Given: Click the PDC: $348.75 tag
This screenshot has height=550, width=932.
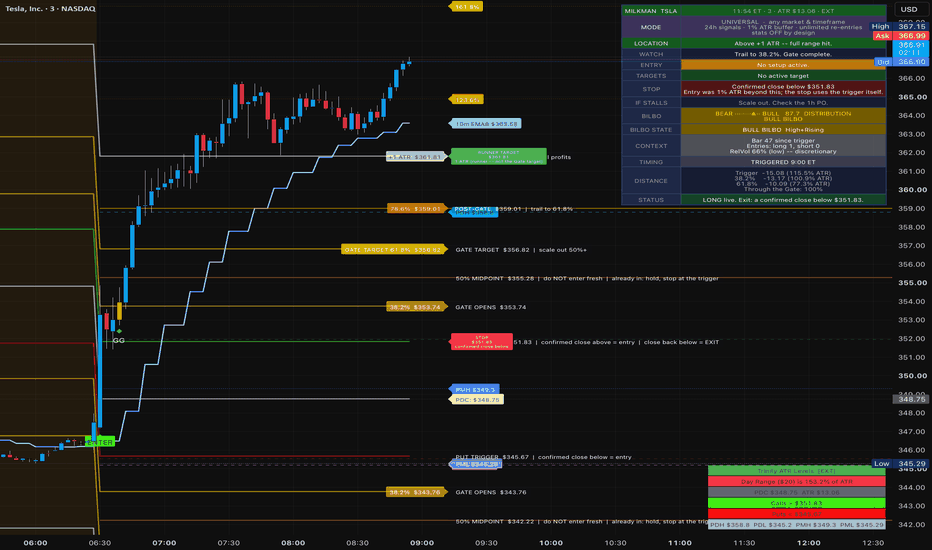Looking at the screenshot, I should 476,400.
